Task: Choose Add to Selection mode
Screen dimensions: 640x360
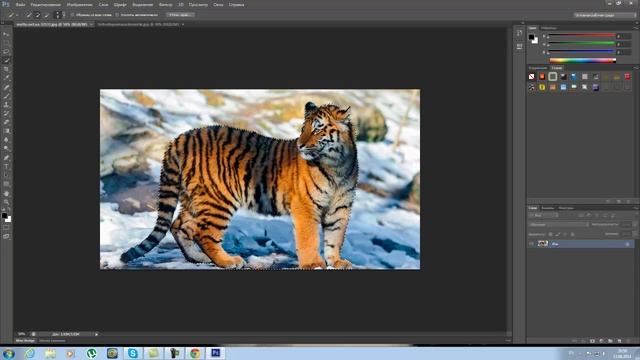Action: tap(37, 15)
